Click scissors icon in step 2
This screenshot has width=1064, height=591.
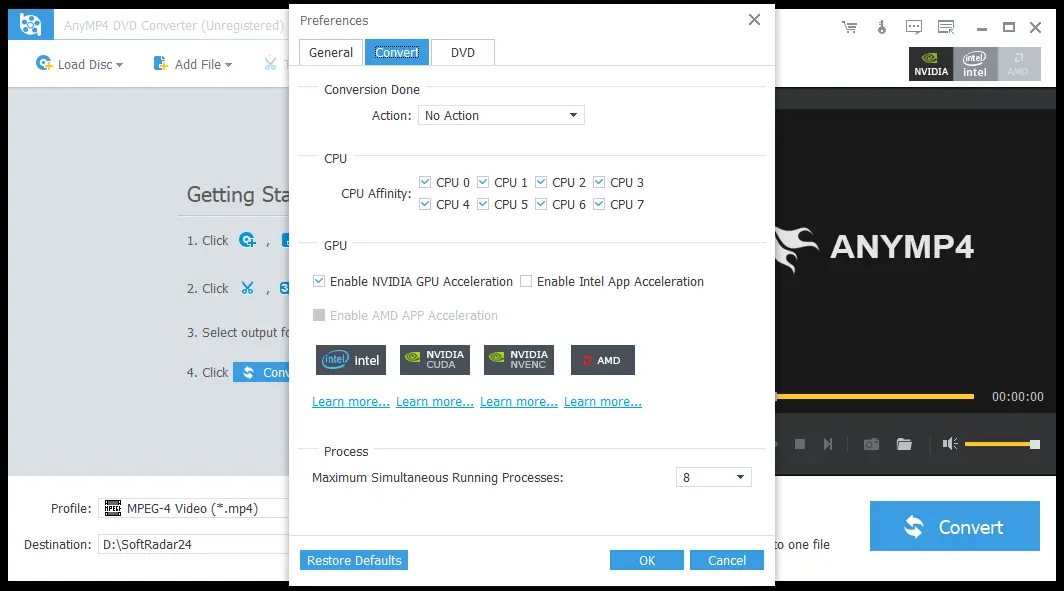click(248, 288)
